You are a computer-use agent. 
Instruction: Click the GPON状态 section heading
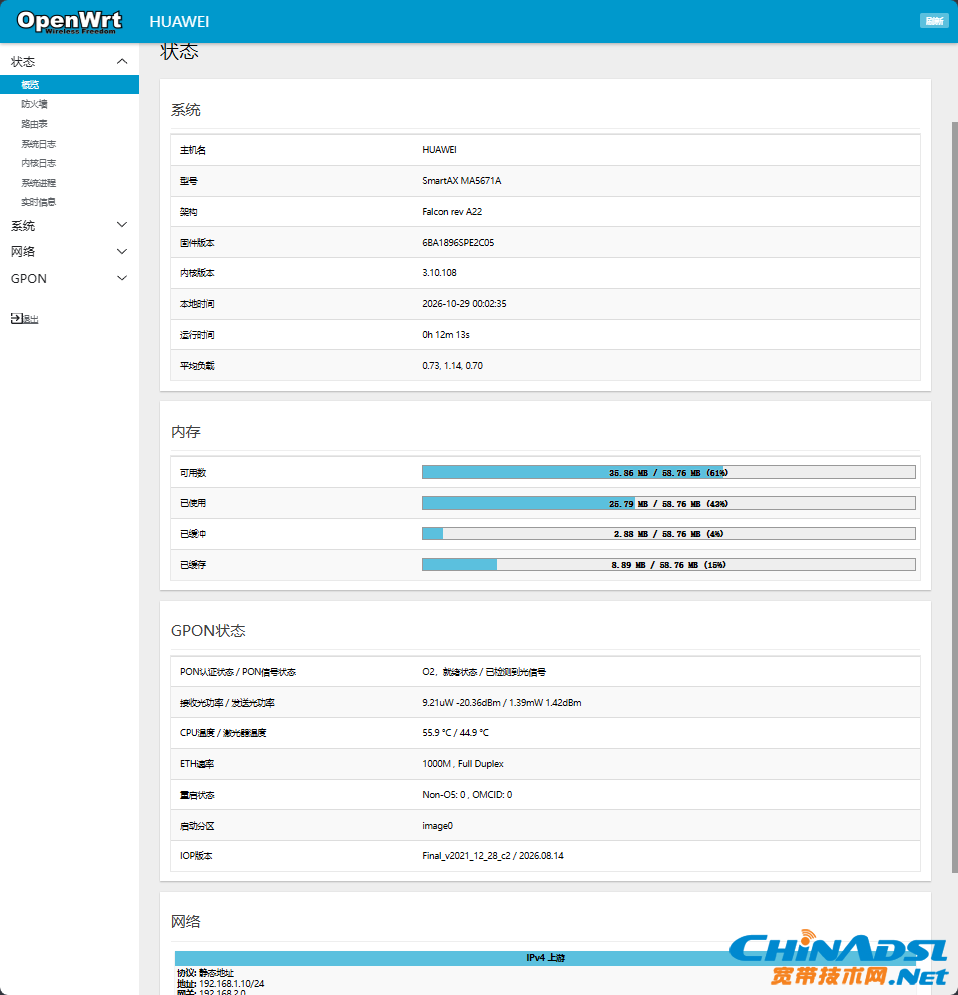(208, 631)
